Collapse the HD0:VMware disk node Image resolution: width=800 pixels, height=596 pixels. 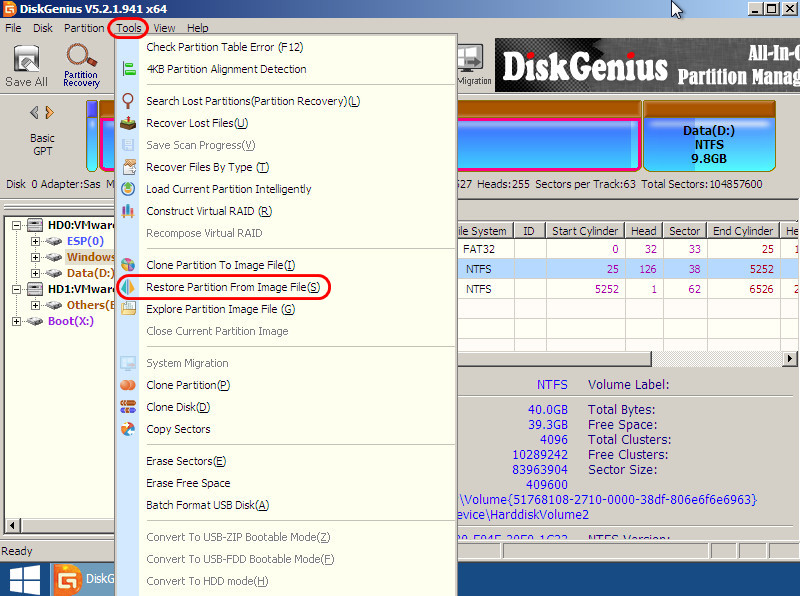click(x=17, y=225)
